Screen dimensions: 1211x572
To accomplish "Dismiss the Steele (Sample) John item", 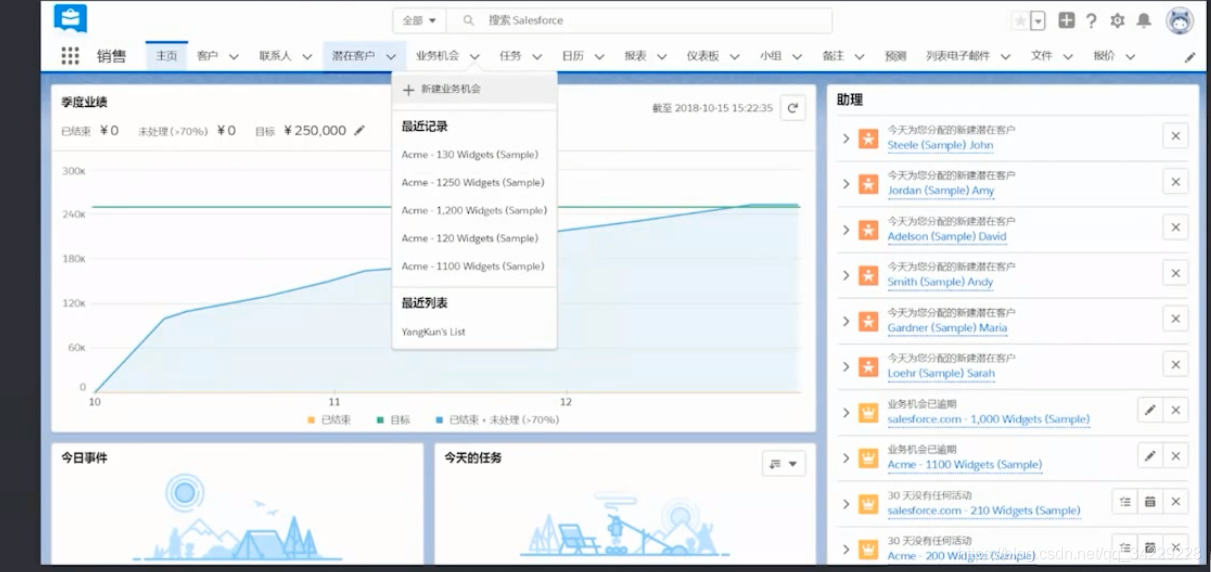I will pos(1175,136).
